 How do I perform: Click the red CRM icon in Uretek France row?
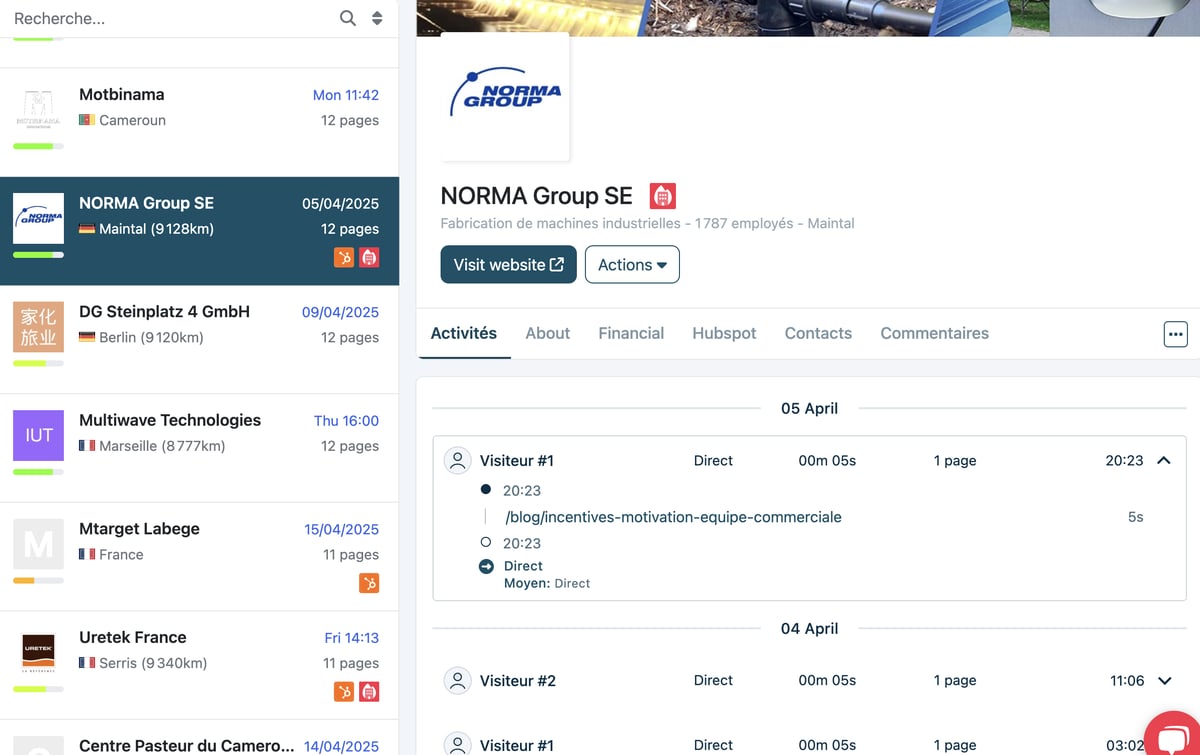[x=369, y=691]
